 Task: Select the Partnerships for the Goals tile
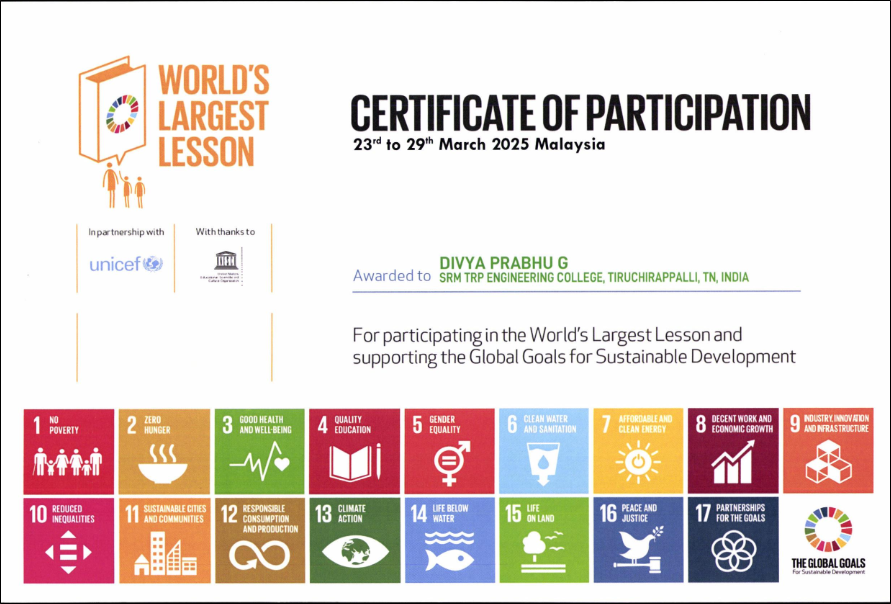coord(733,540)
